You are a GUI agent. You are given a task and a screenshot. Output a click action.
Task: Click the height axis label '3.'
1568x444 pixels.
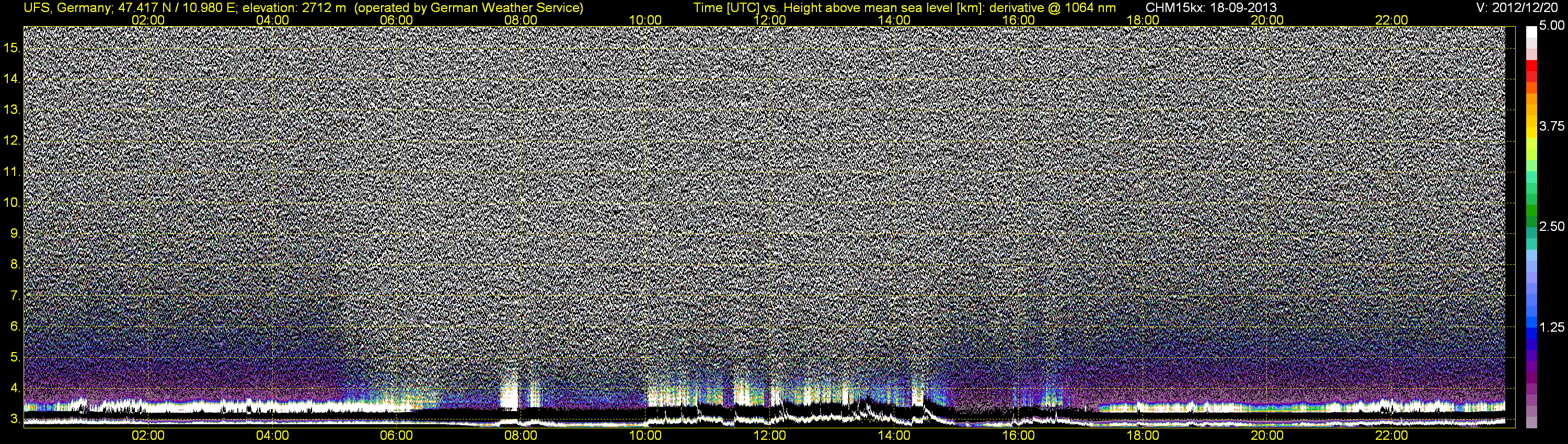coord(15,419)
